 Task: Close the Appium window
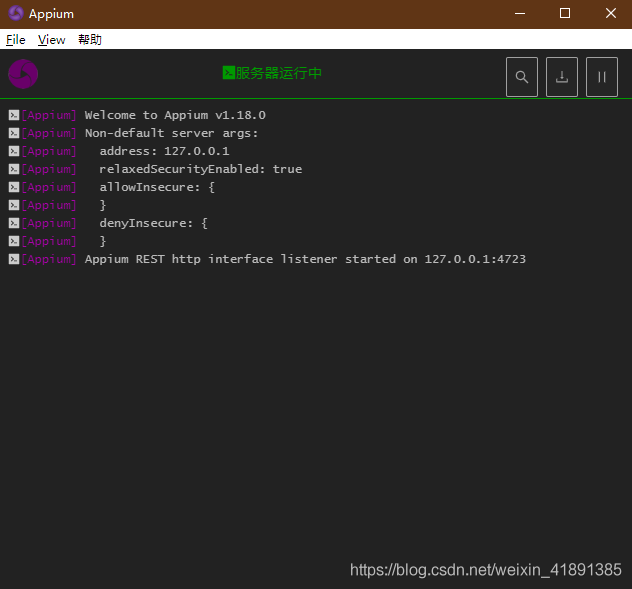click(611, 14)
